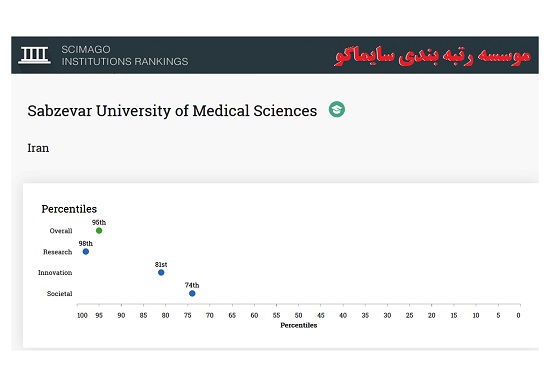Screen dimensions: 550x387
Task: Click the Scimago building columns logo icon
Action: click(34, 55)
